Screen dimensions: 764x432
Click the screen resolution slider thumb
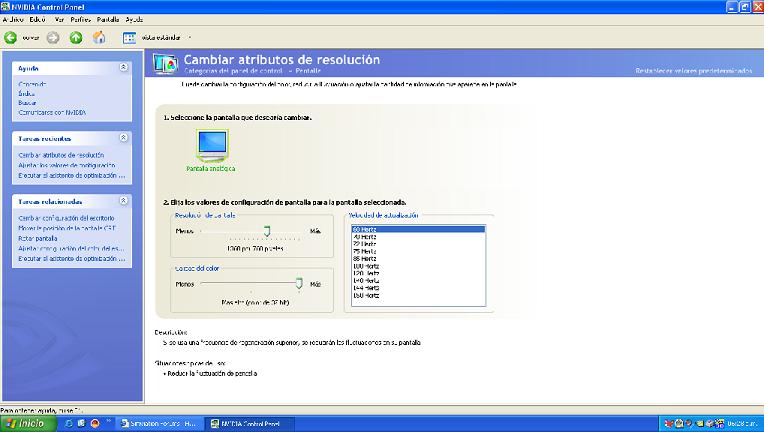coord(267,231)
